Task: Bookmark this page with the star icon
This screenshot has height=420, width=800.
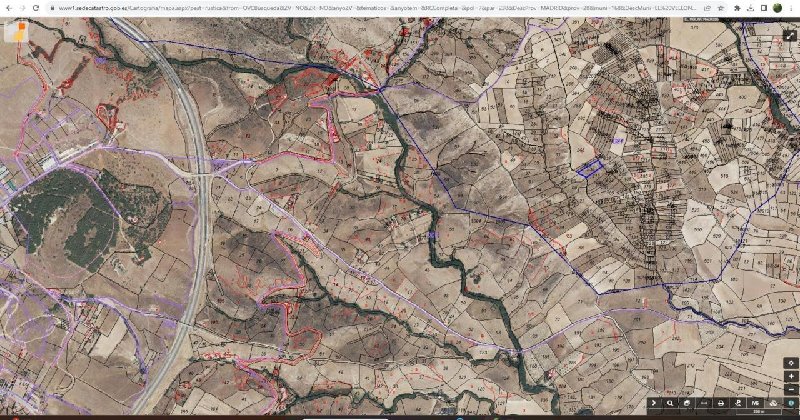Action: click(721, 8)
